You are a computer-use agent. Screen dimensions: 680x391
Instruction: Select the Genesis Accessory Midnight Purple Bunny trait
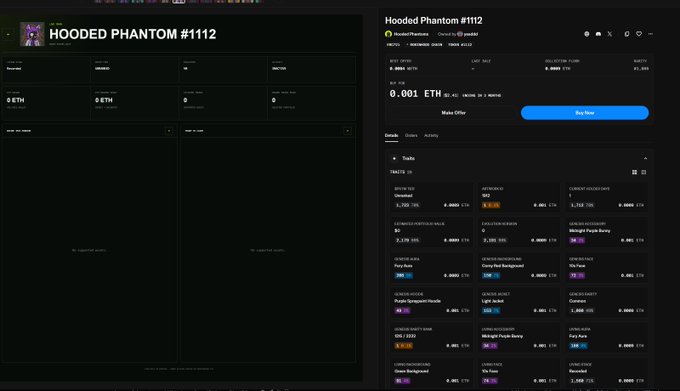606,232
